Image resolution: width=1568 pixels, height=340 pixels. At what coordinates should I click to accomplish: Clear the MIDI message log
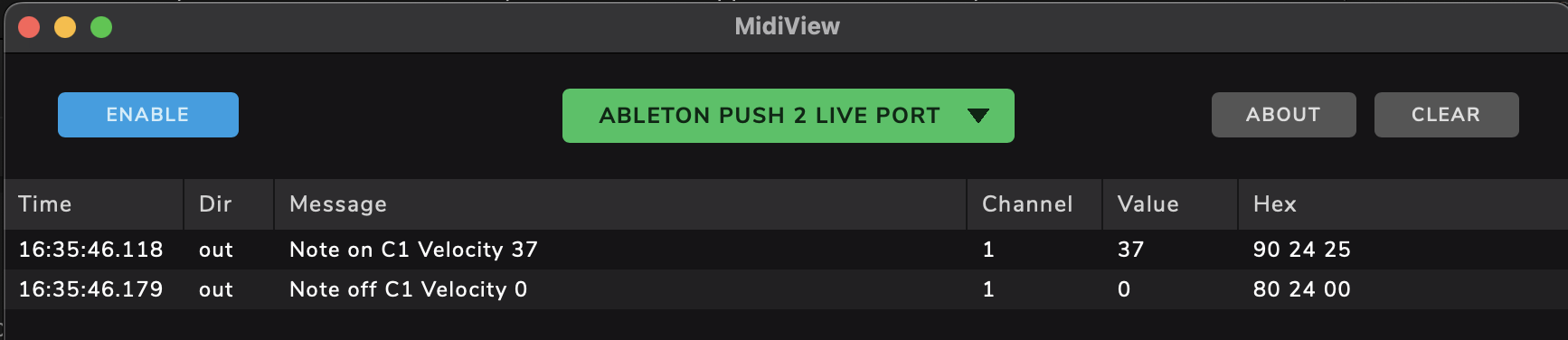point(1447,115)
